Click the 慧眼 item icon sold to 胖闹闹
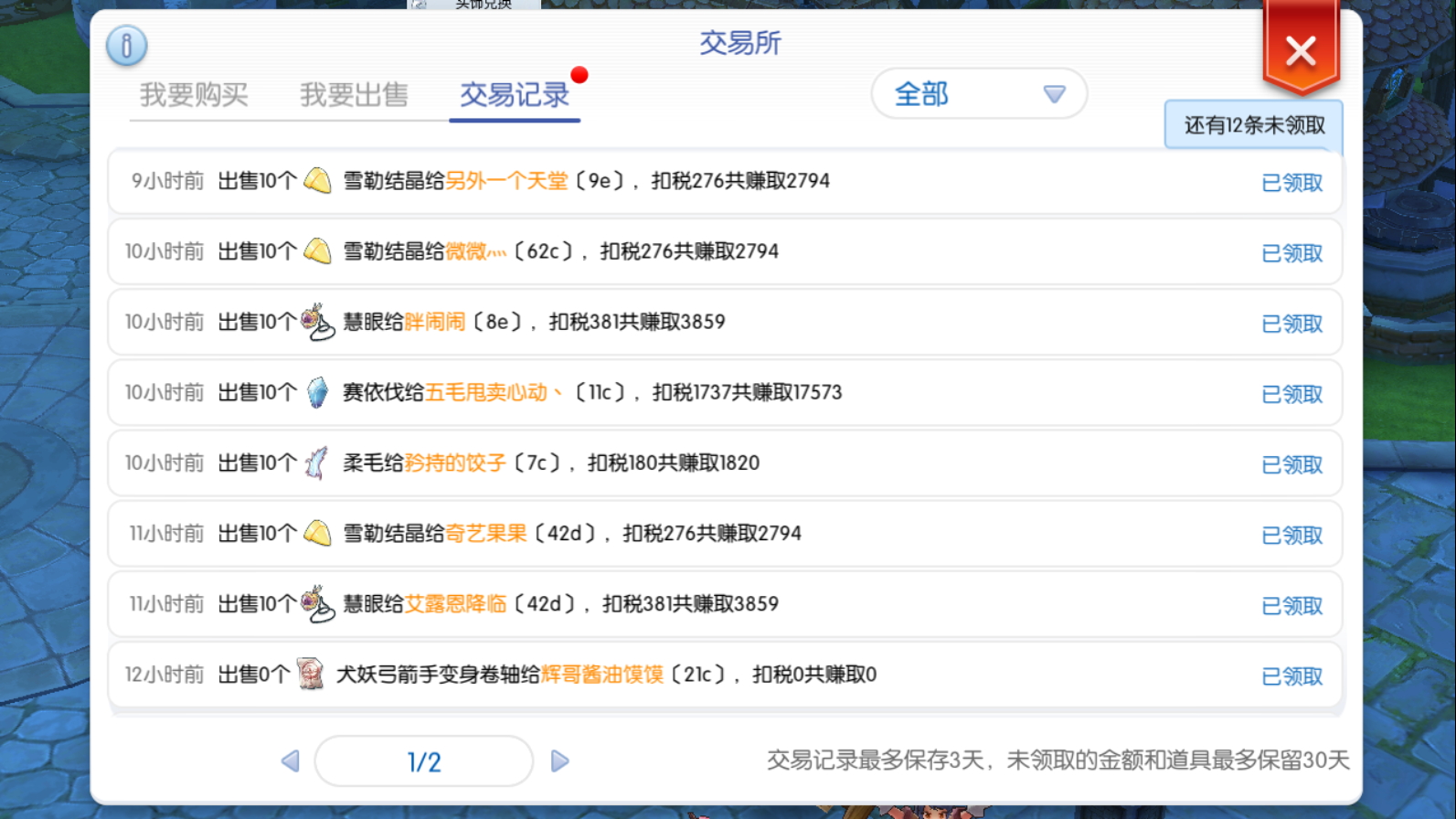The image size is (1456, 819). tap(317, 322)
